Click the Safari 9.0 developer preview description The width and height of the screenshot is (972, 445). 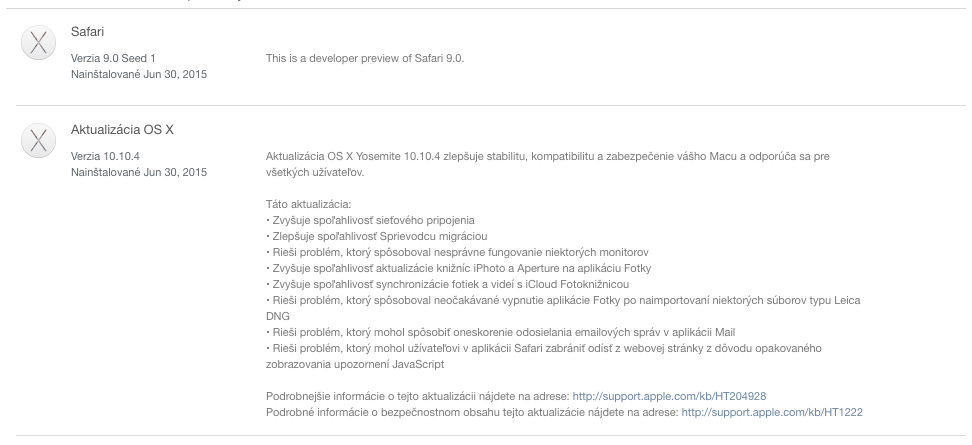(x=365, y=58)
